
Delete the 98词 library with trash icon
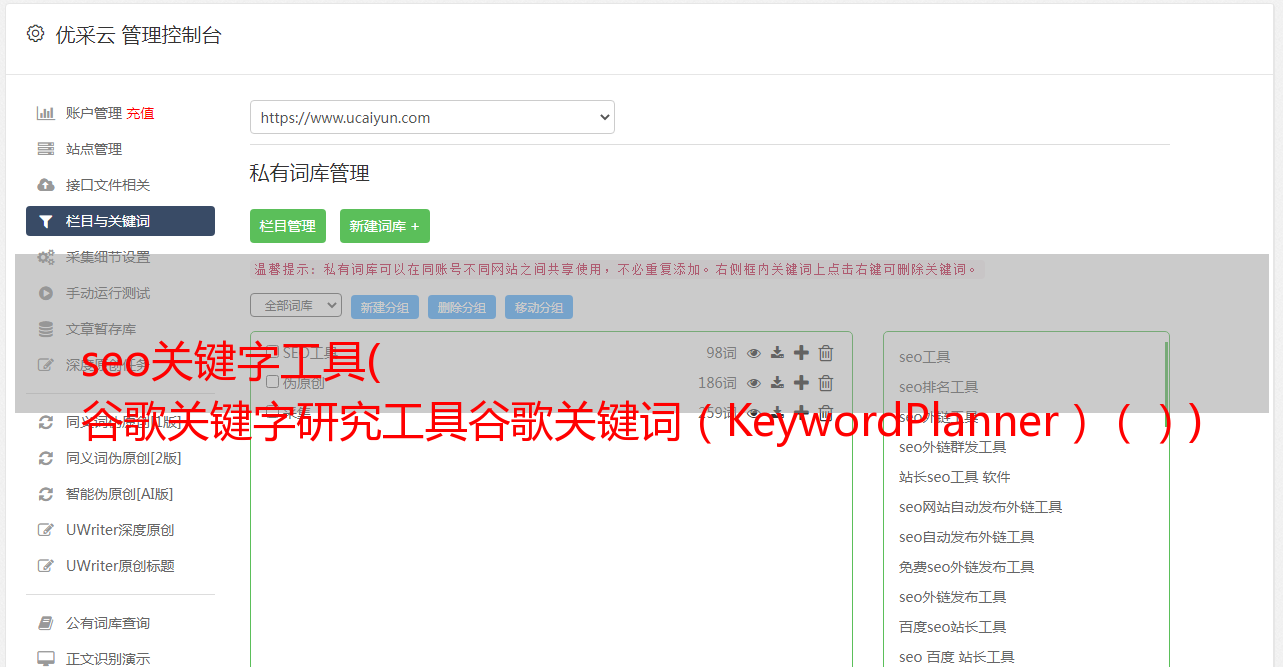826,352
